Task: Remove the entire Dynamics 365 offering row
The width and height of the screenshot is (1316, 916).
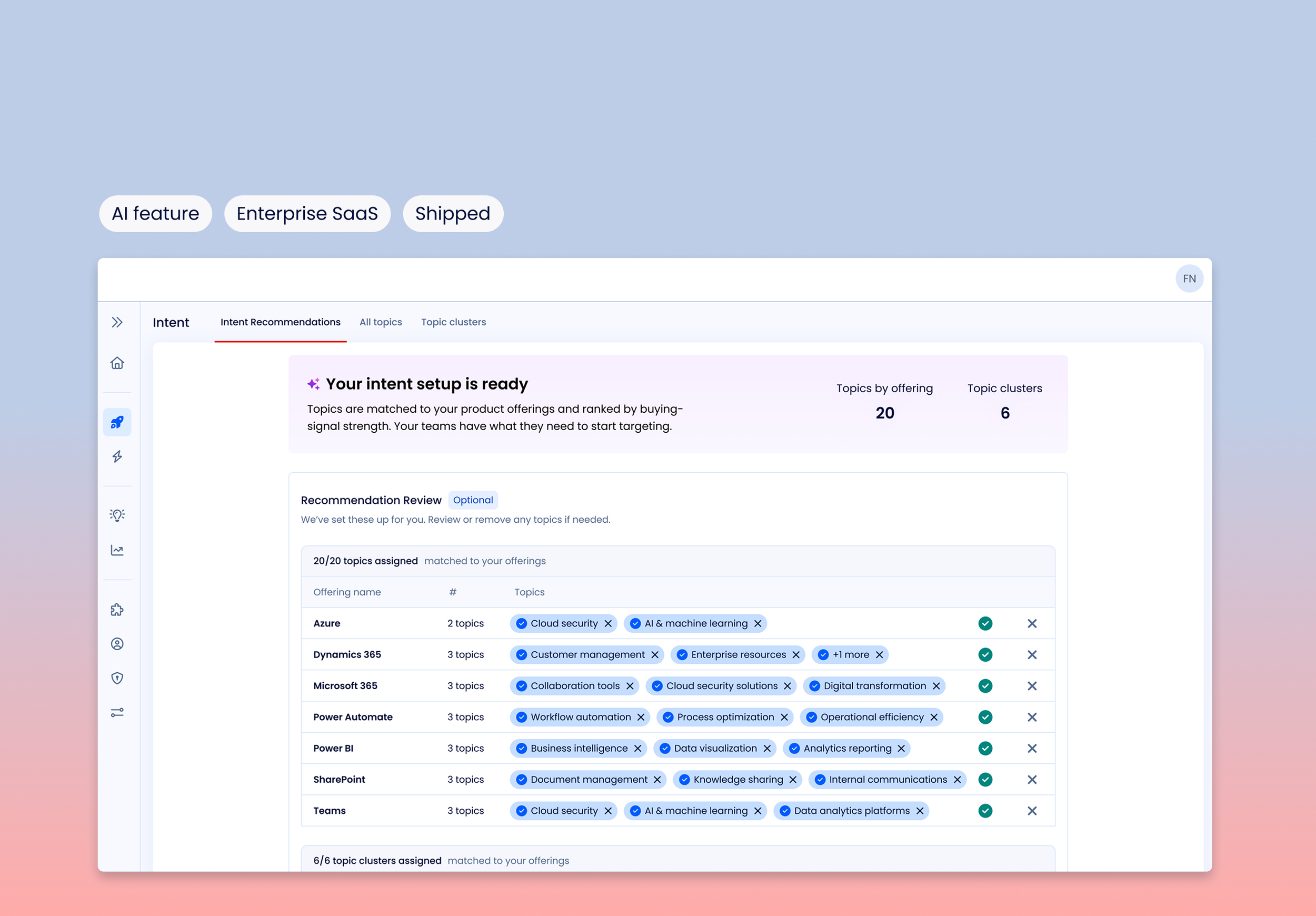Action: point(1032,654)
